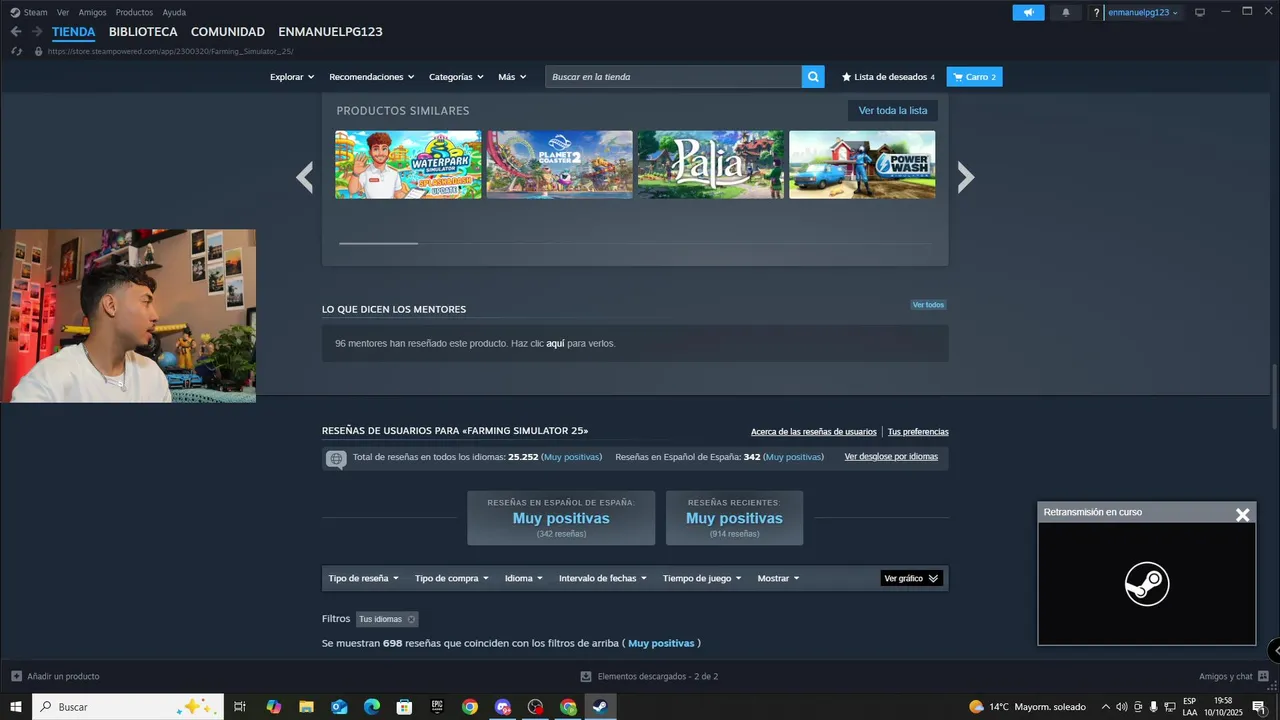Expand the Ver gráfico toggle
The width and height of the screenshot is (1280, 720).
[x=912, y=578]
